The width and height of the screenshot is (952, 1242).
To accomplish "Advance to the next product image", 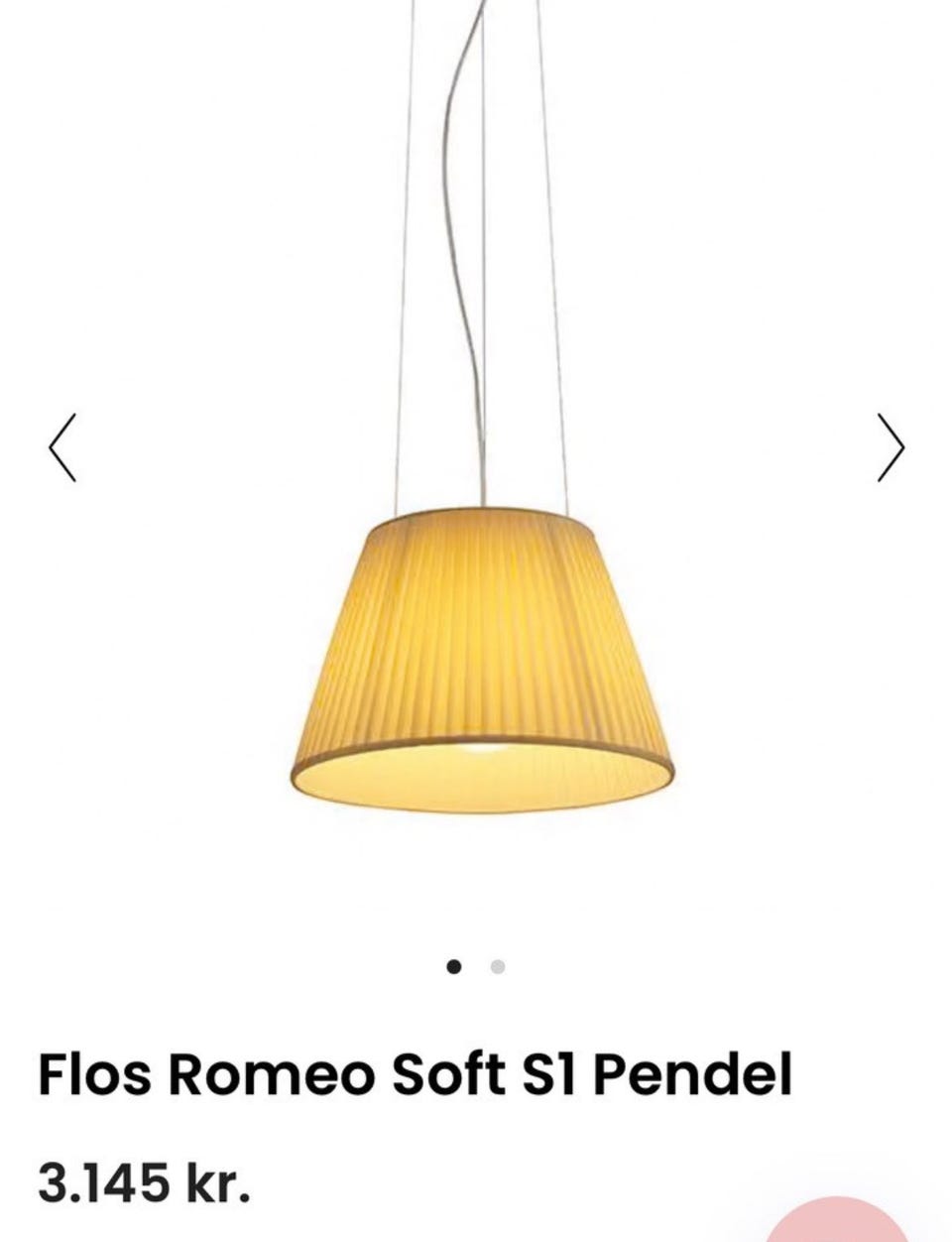I will pos(891,447).
